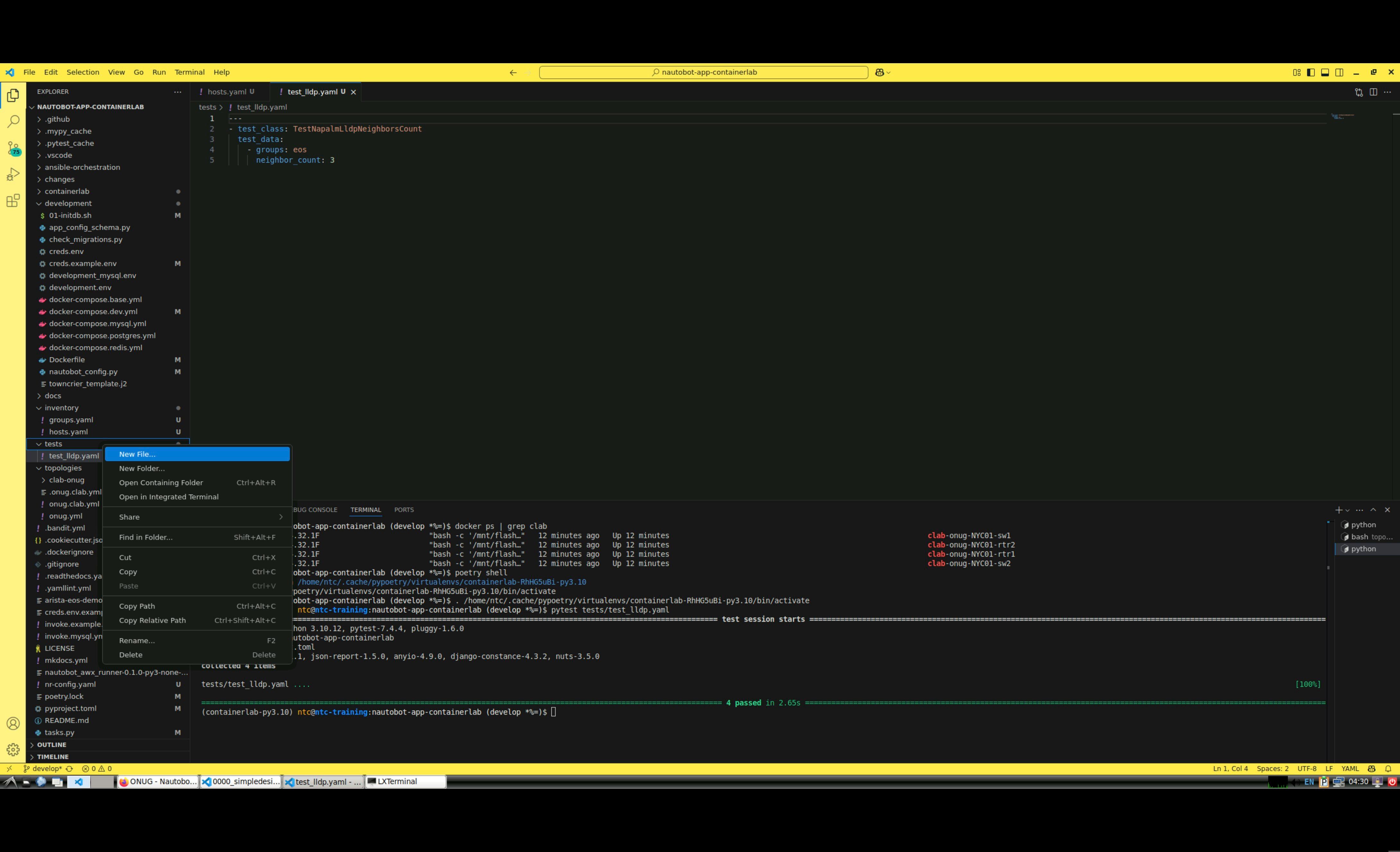Open the Search view in activity bar
This screenshot has height=852, width=1400.
[13, 122]
